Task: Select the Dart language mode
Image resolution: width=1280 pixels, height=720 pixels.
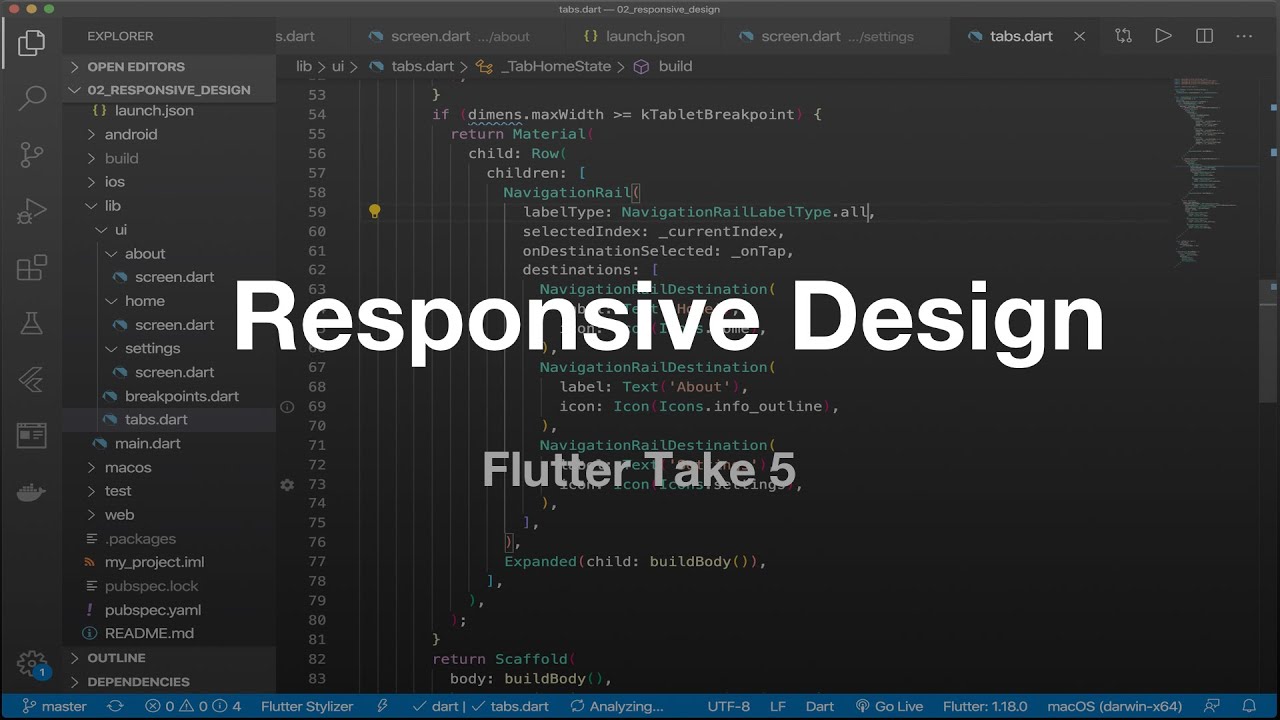Action: [820, 706]
